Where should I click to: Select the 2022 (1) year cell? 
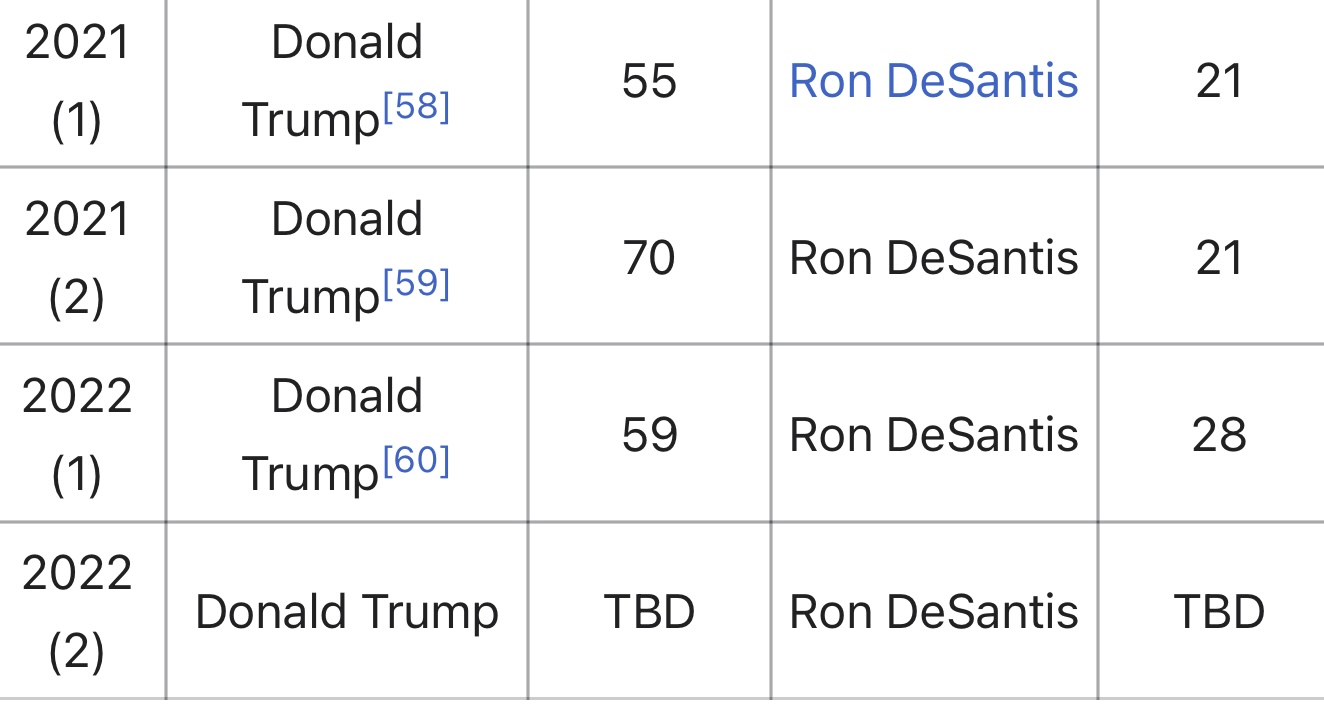tap(77, 435)
